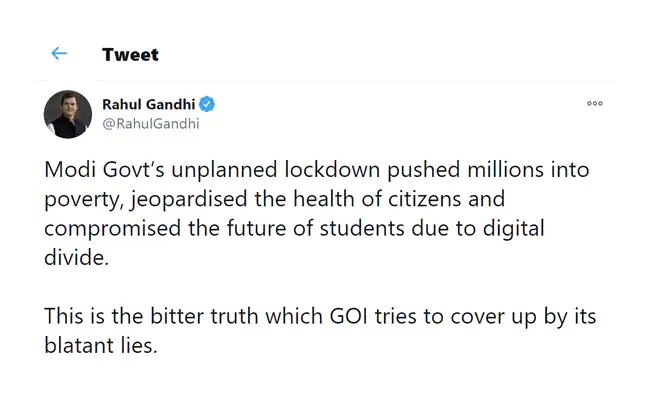650x400 pixels.
Task: Click the Tweet header title
Action: (x=130, y=55)
